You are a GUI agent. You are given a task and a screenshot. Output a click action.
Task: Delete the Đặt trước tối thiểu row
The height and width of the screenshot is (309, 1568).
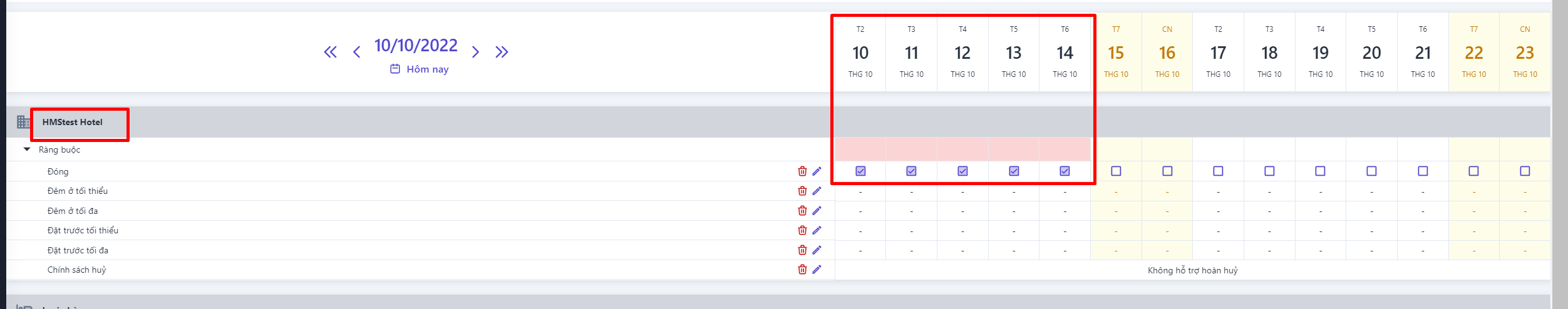802,230
